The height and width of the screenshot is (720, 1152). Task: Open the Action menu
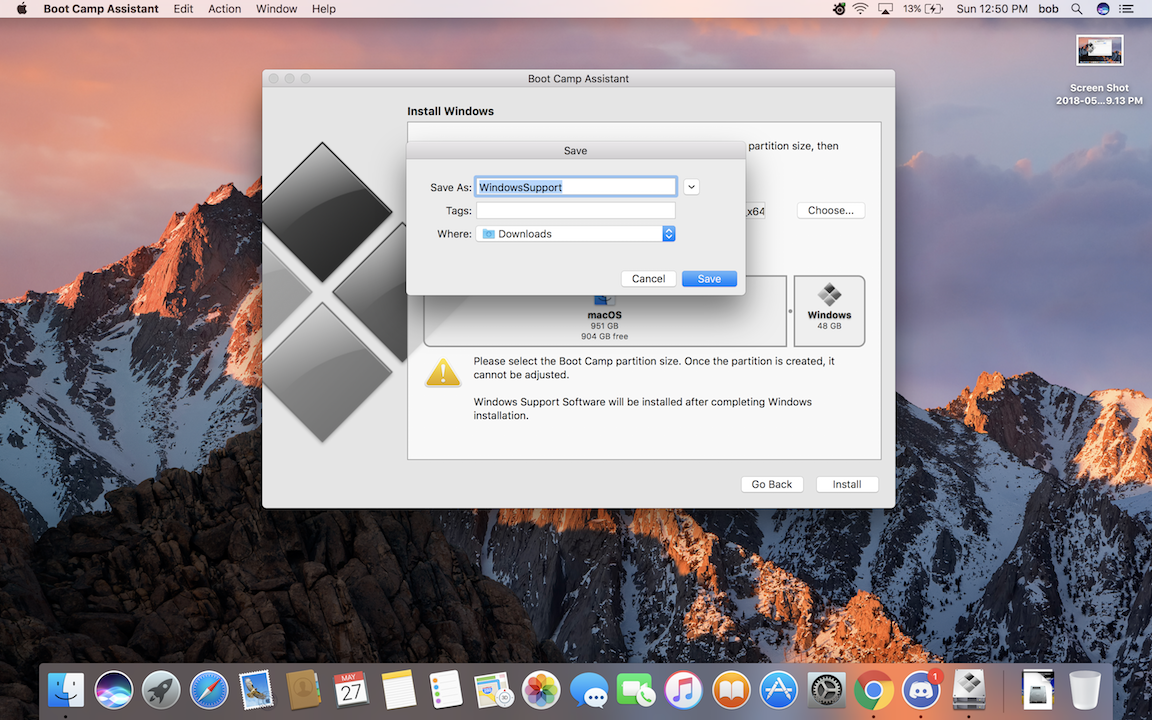[224, 9]
